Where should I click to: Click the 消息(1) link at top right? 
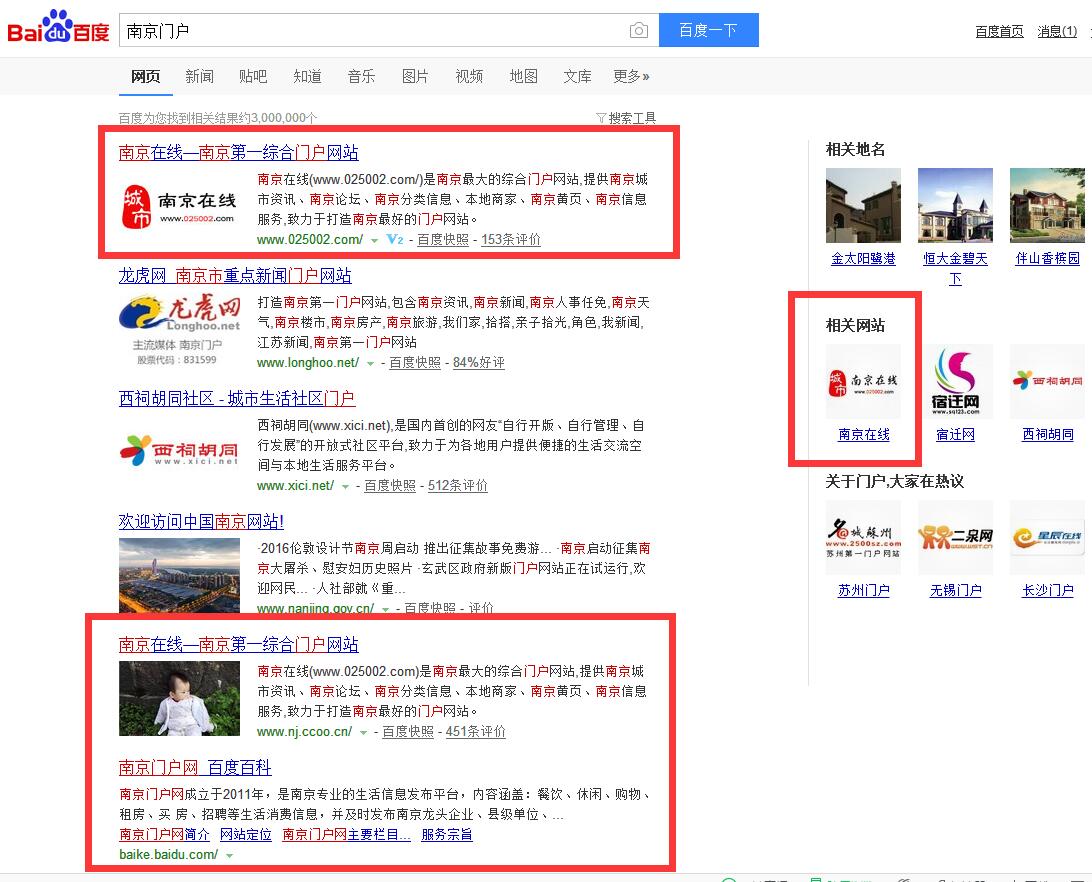(1056, 31)
